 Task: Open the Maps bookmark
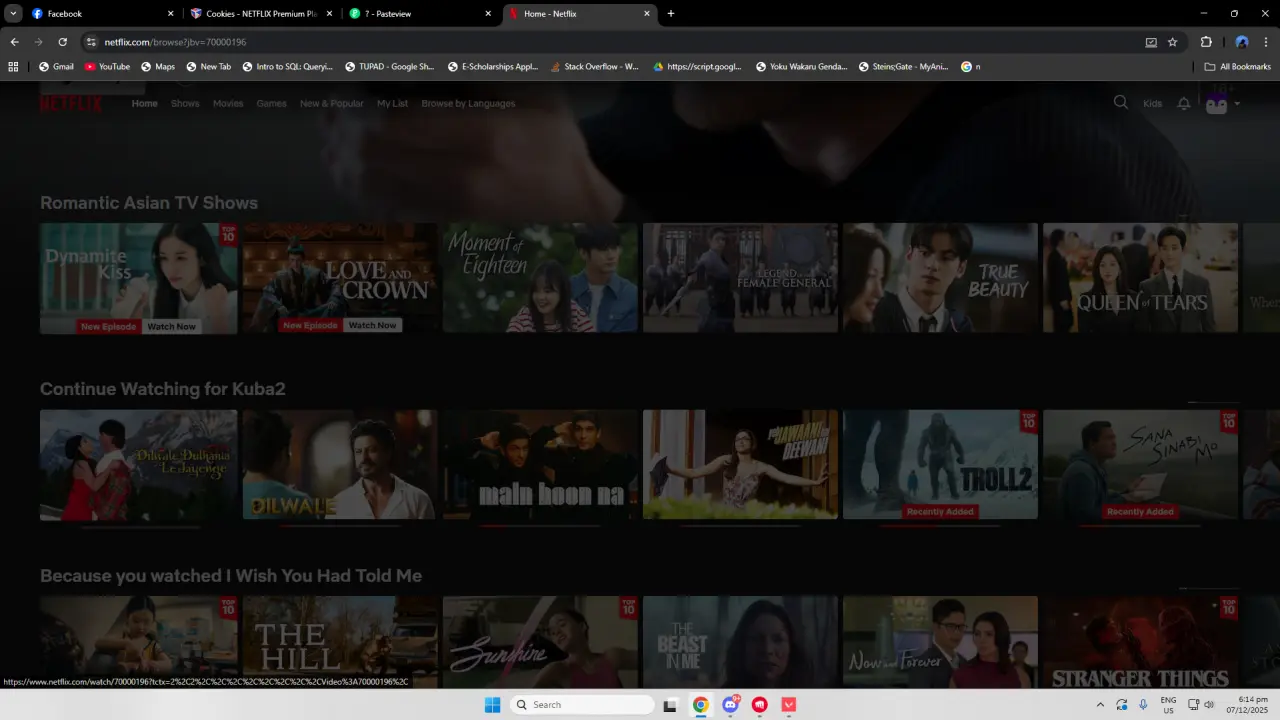click(158, 67)
